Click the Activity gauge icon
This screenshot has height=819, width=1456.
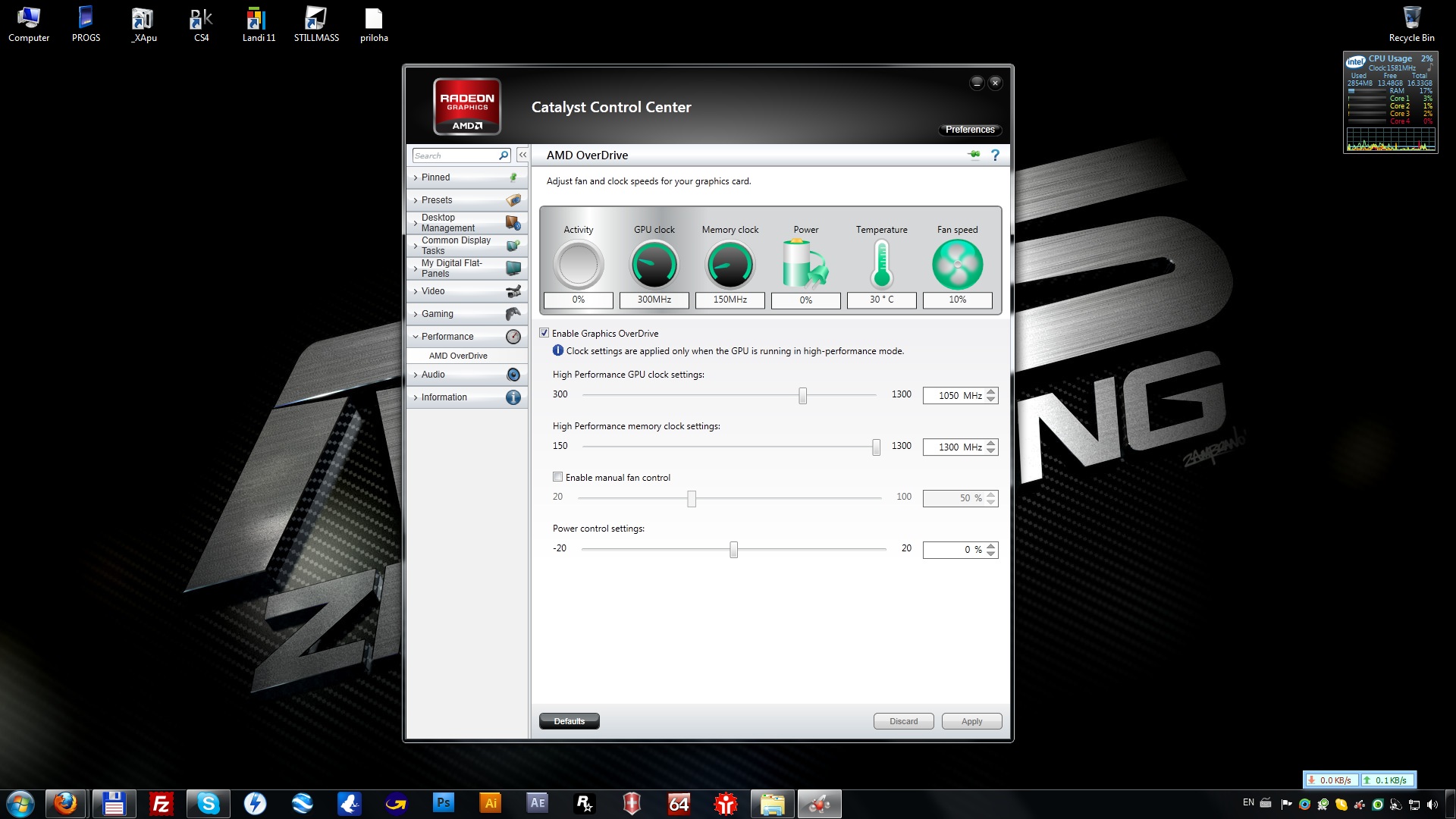click(579, 265)
